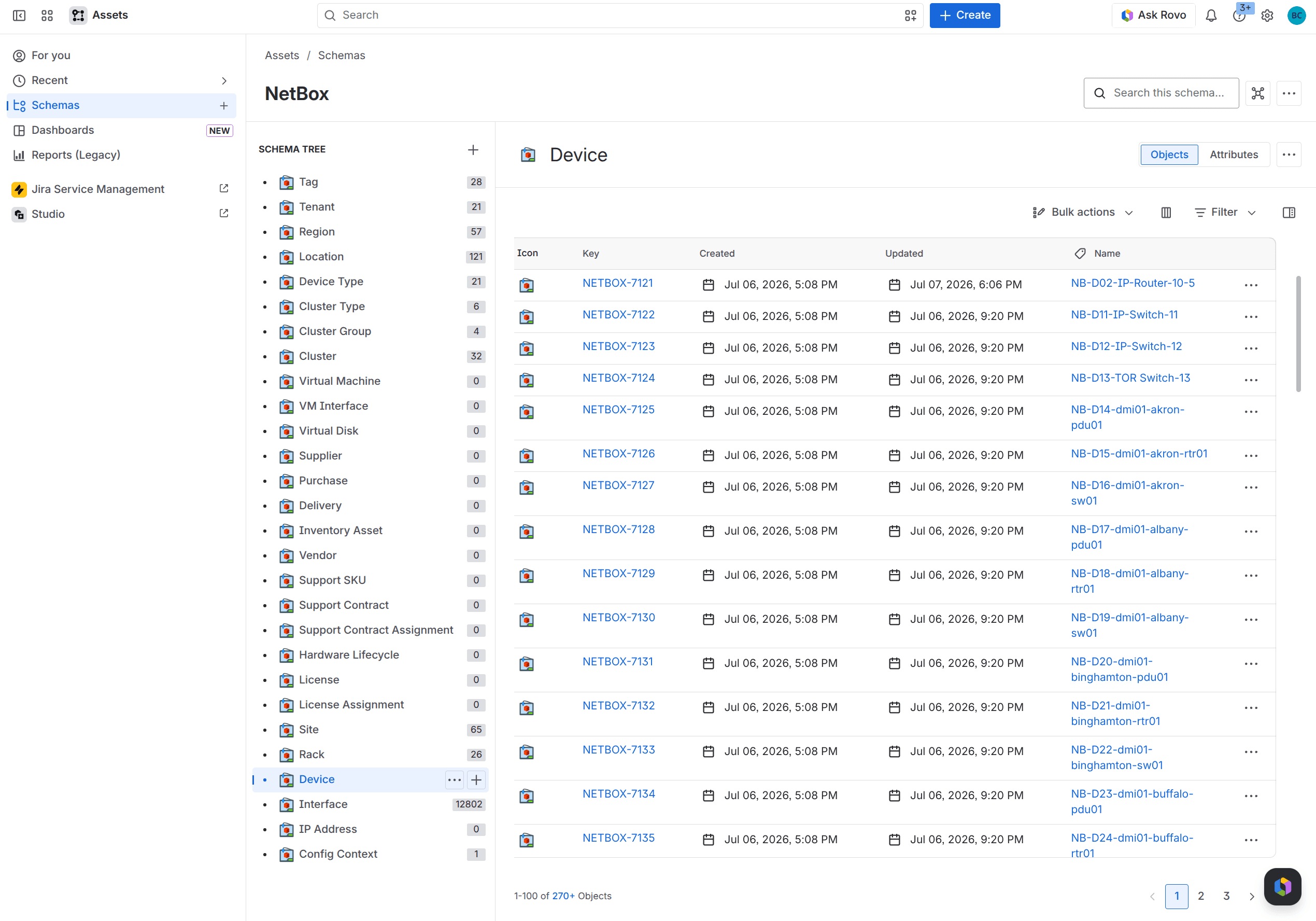Open NETBOX-7122 key link
The width and height of the screenshot is (1316, 921).
[618, 315]
